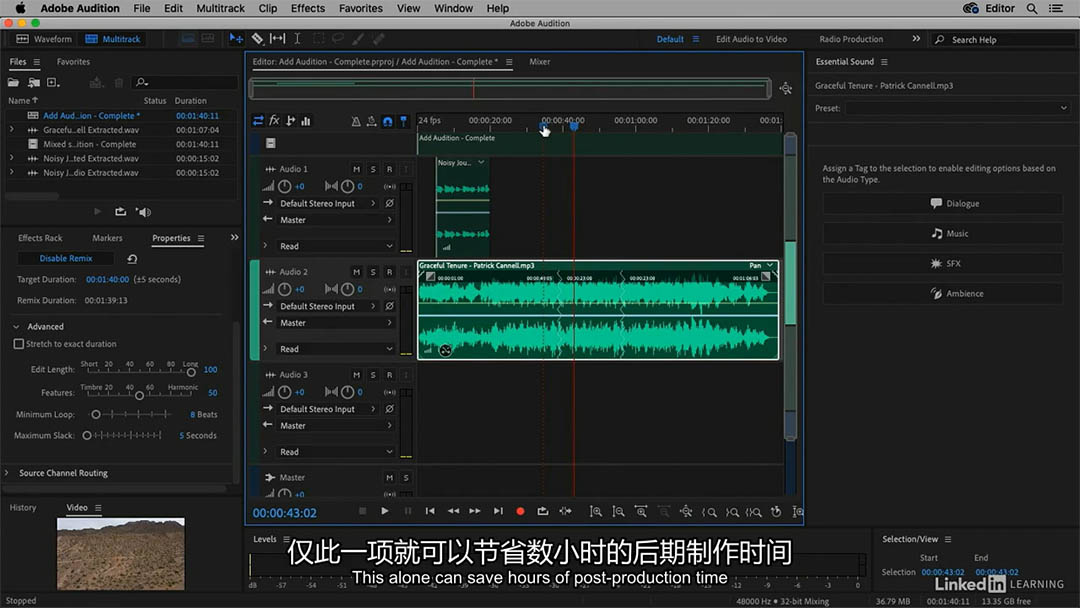
Task: Click the Reset Remix arrow icon
Action: [x=132, y=259]
